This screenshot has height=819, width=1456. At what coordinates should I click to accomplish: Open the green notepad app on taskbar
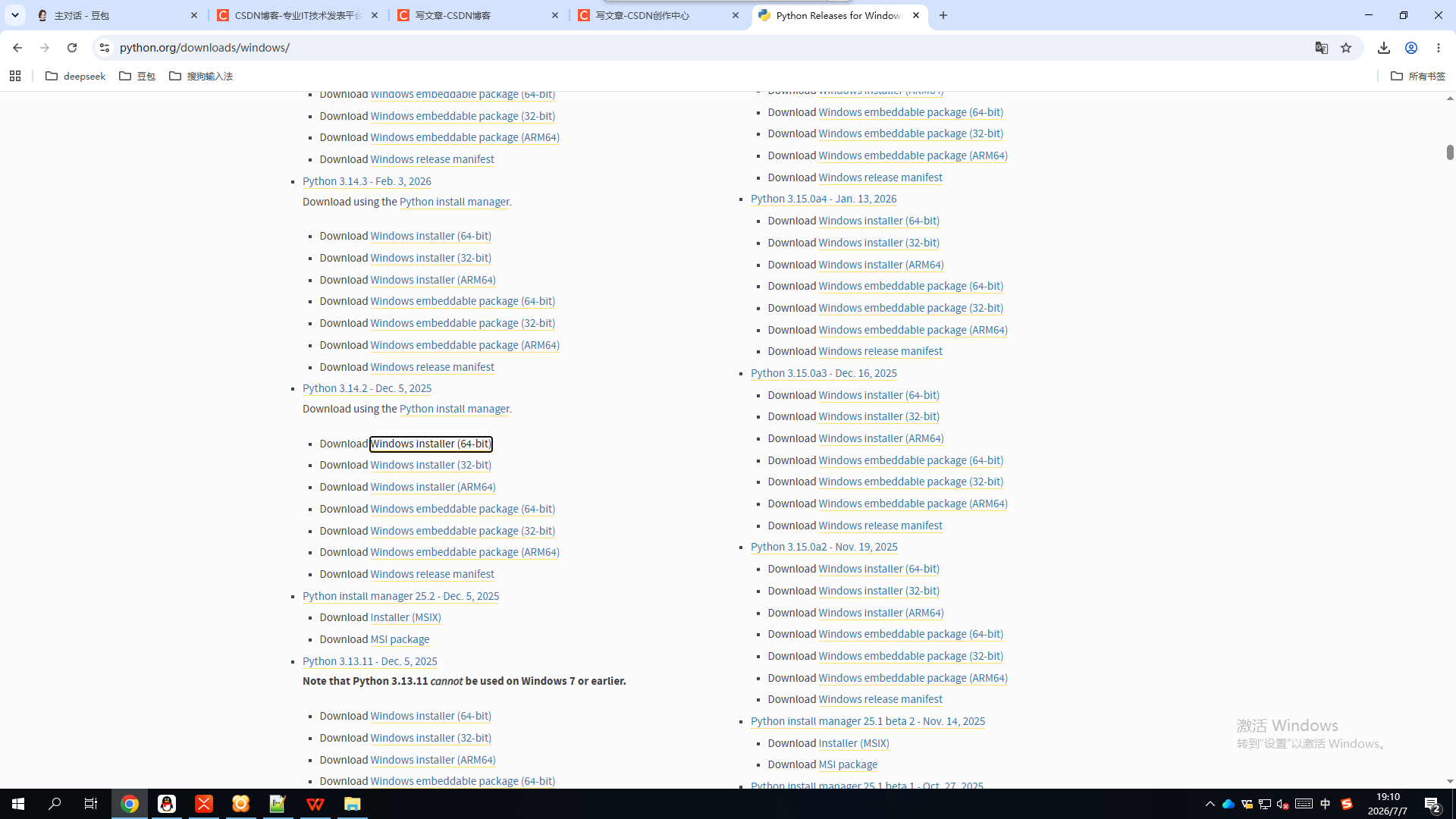click(278, 804)
